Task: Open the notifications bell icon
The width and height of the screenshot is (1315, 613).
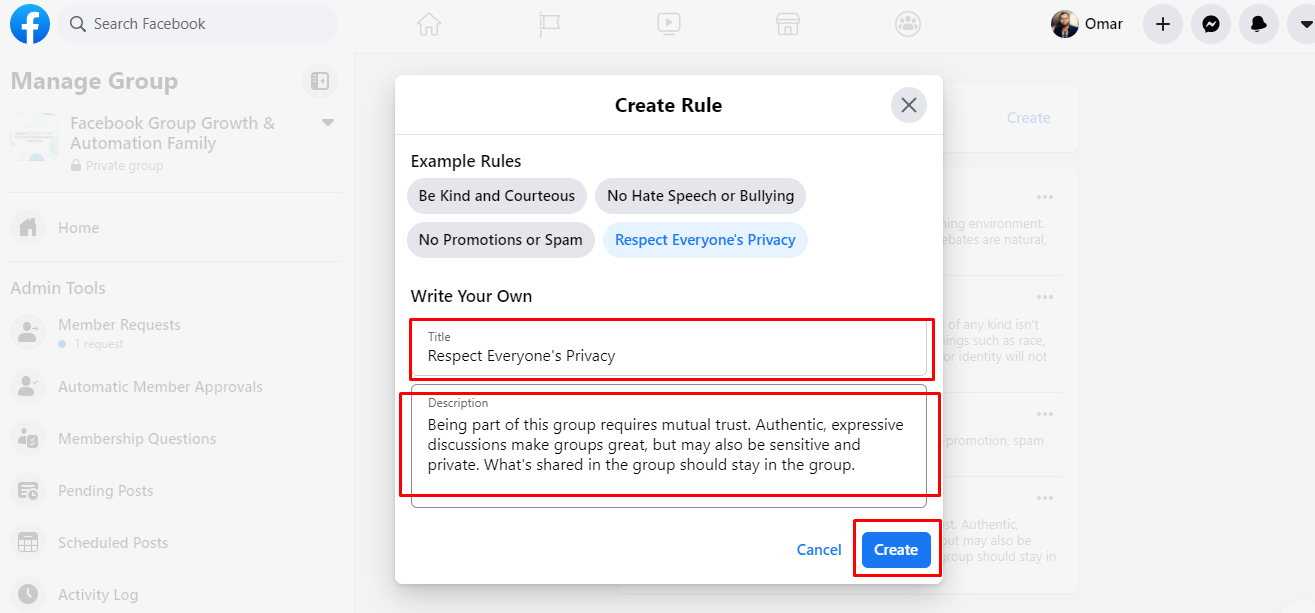Action: [1259, 24]
